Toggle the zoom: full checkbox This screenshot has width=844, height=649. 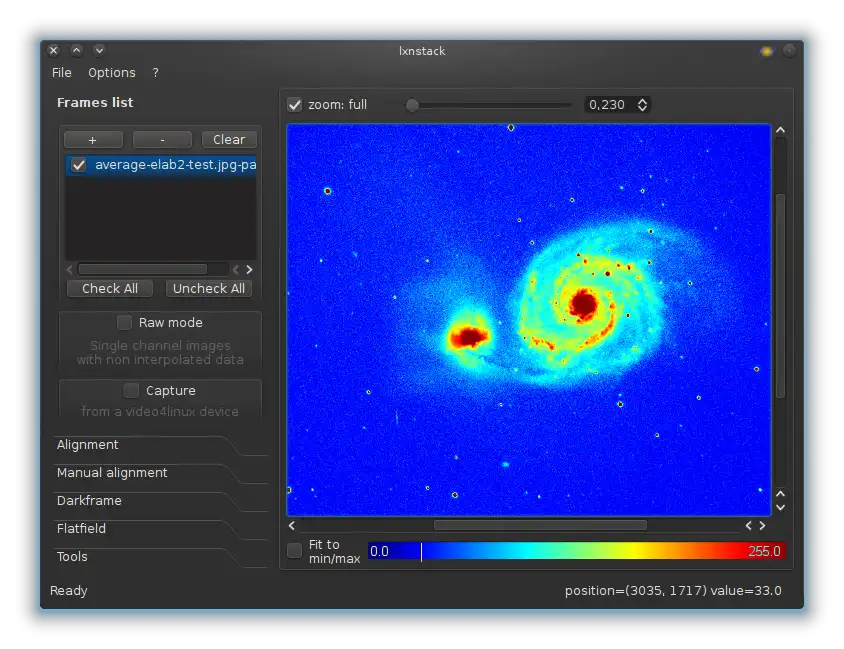point(294,104)
